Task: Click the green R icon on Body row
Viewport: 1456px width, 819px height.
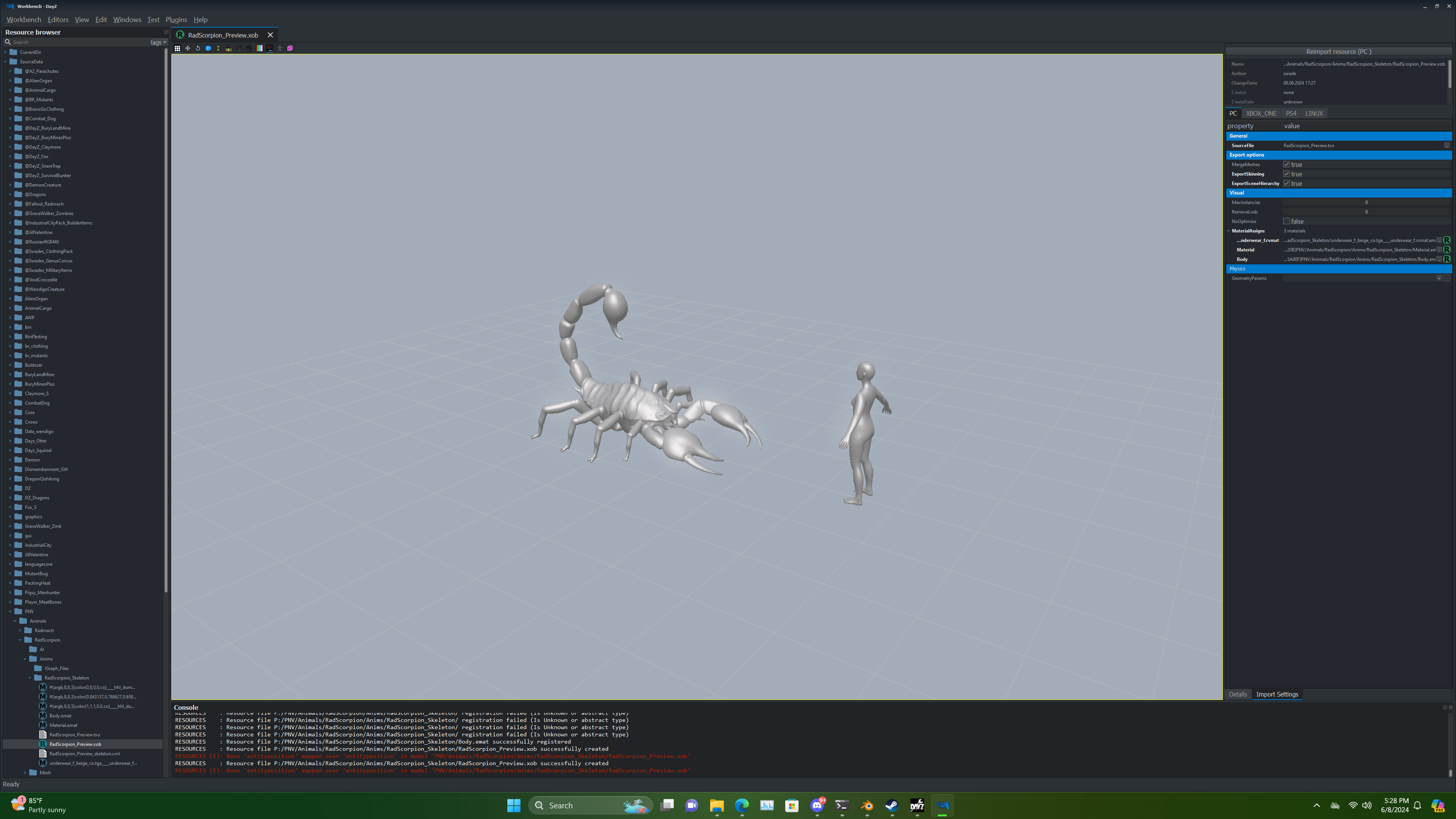Action: pyautogui.click(x=1447, y=259)
